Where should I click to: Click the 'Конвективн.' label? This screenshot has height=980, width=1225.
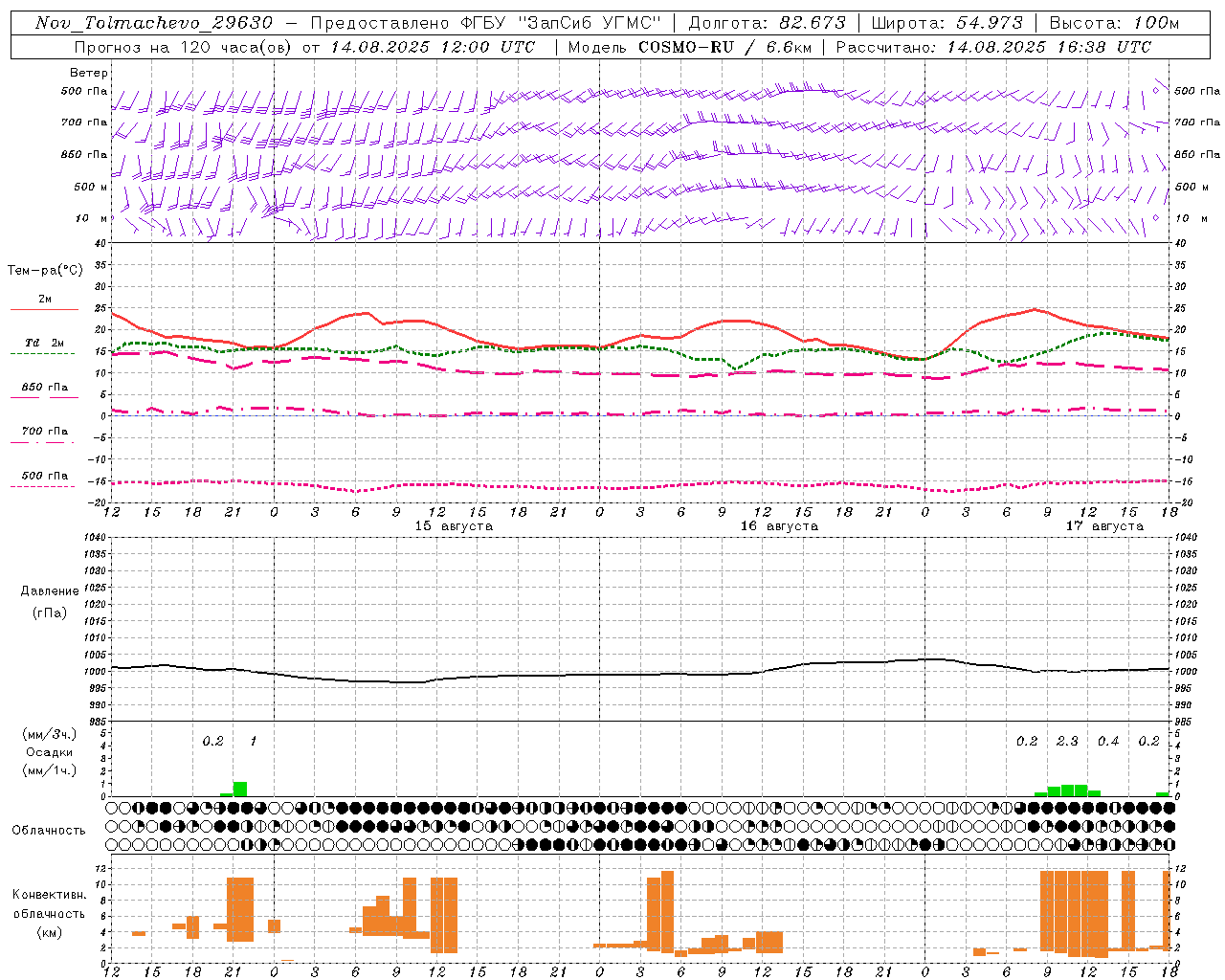[x=50, y=895]
